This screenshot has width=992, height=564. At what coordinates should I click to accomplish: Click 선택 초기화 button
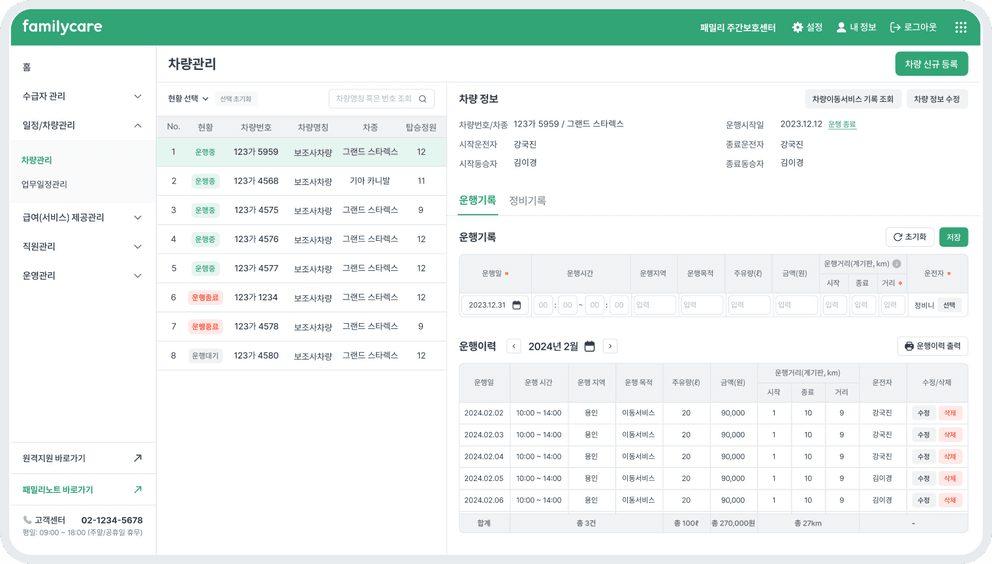(x=235, y=99)
